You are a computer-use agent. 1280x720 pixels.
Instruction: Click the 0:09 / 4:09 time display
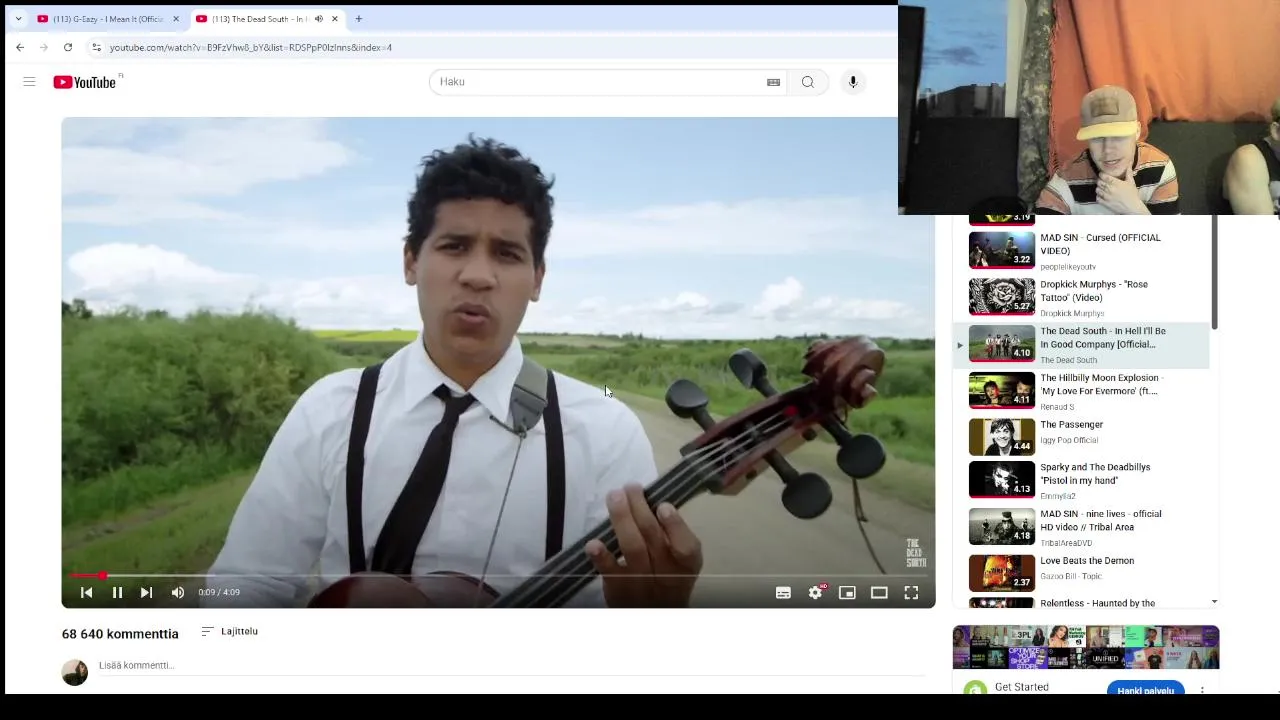point(219,592)
